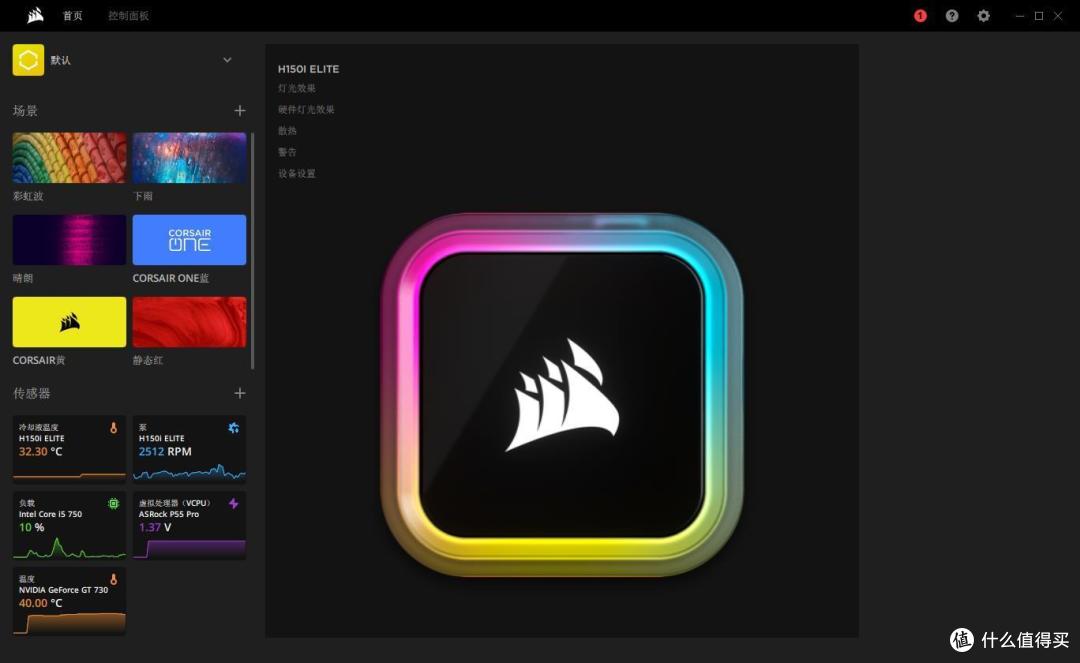
Task: Select the 下雨 rain scene thumbnail
Action: coord(189,158)
